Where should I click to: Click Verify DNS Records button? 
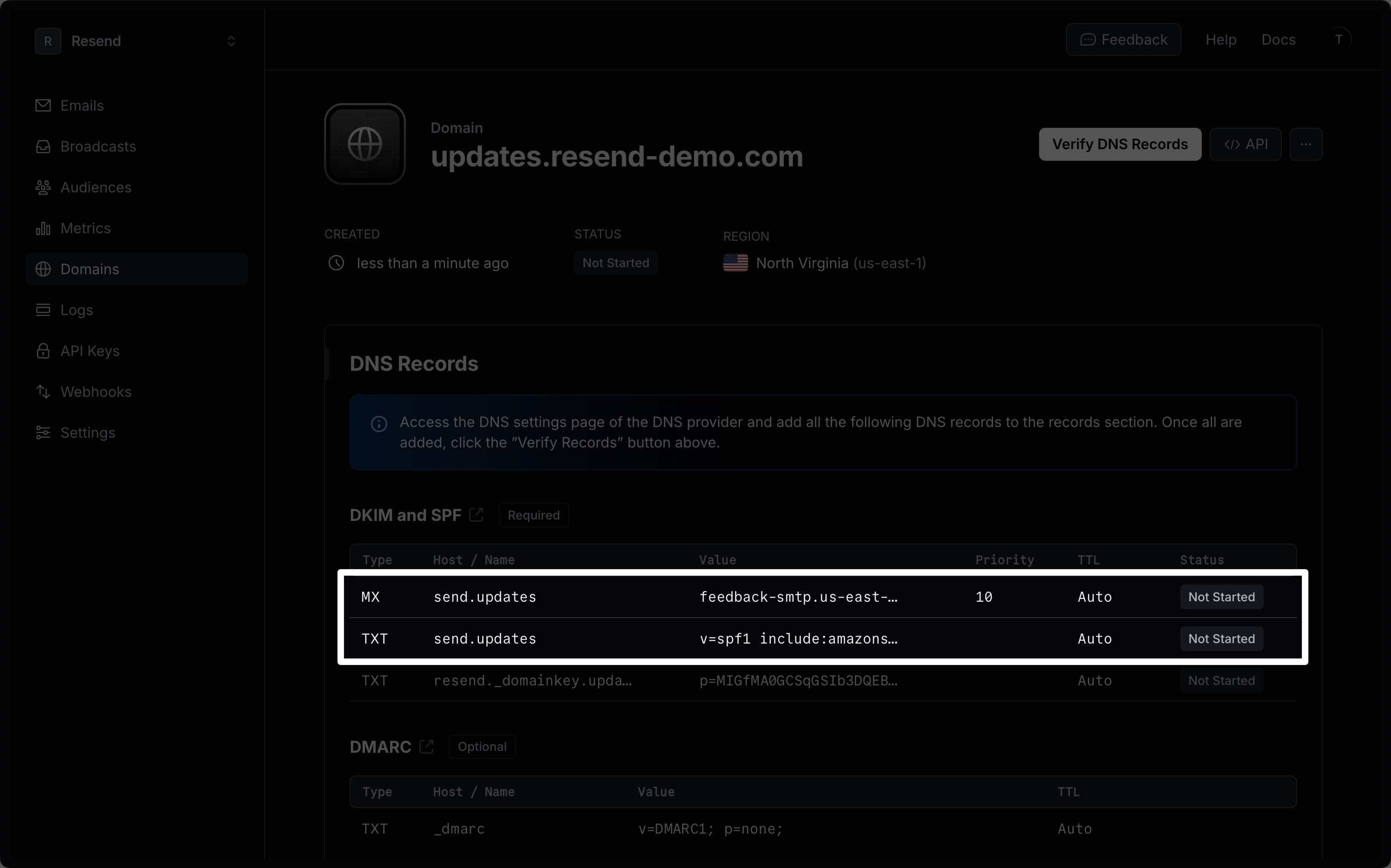coord(1120,144)
